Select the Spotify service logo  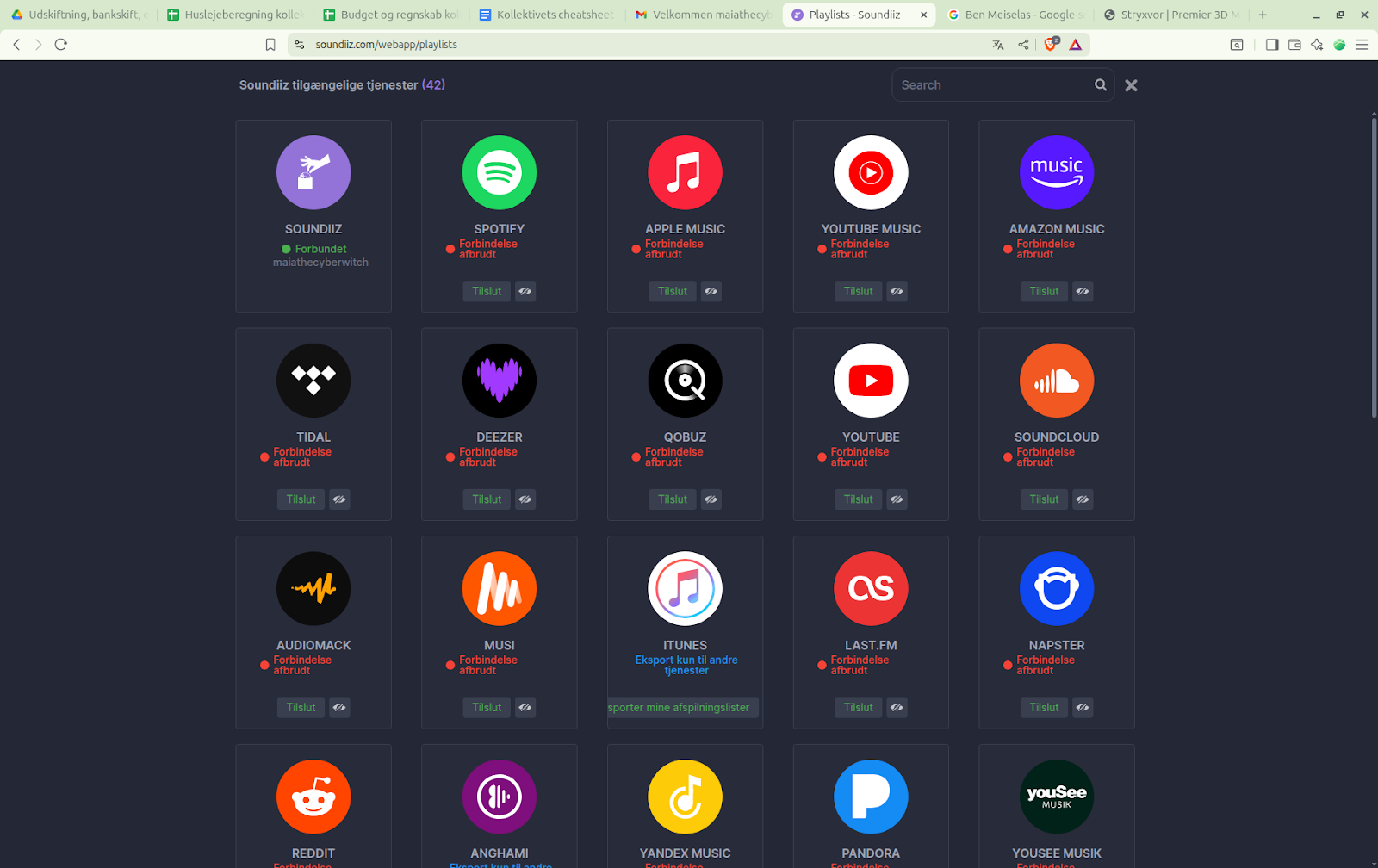[499, 172]
